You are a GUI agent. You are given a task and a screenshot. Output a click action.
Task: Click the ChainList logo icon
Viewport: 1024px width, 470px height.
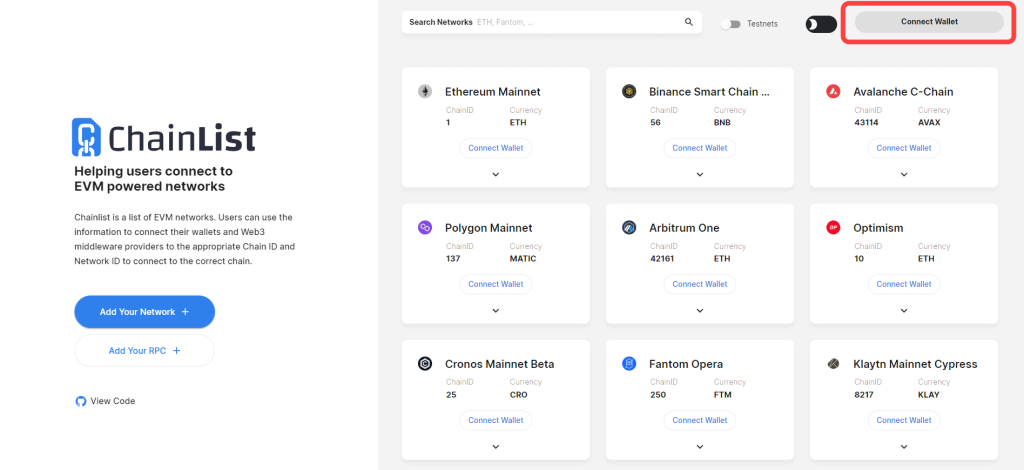pos(86,137)
